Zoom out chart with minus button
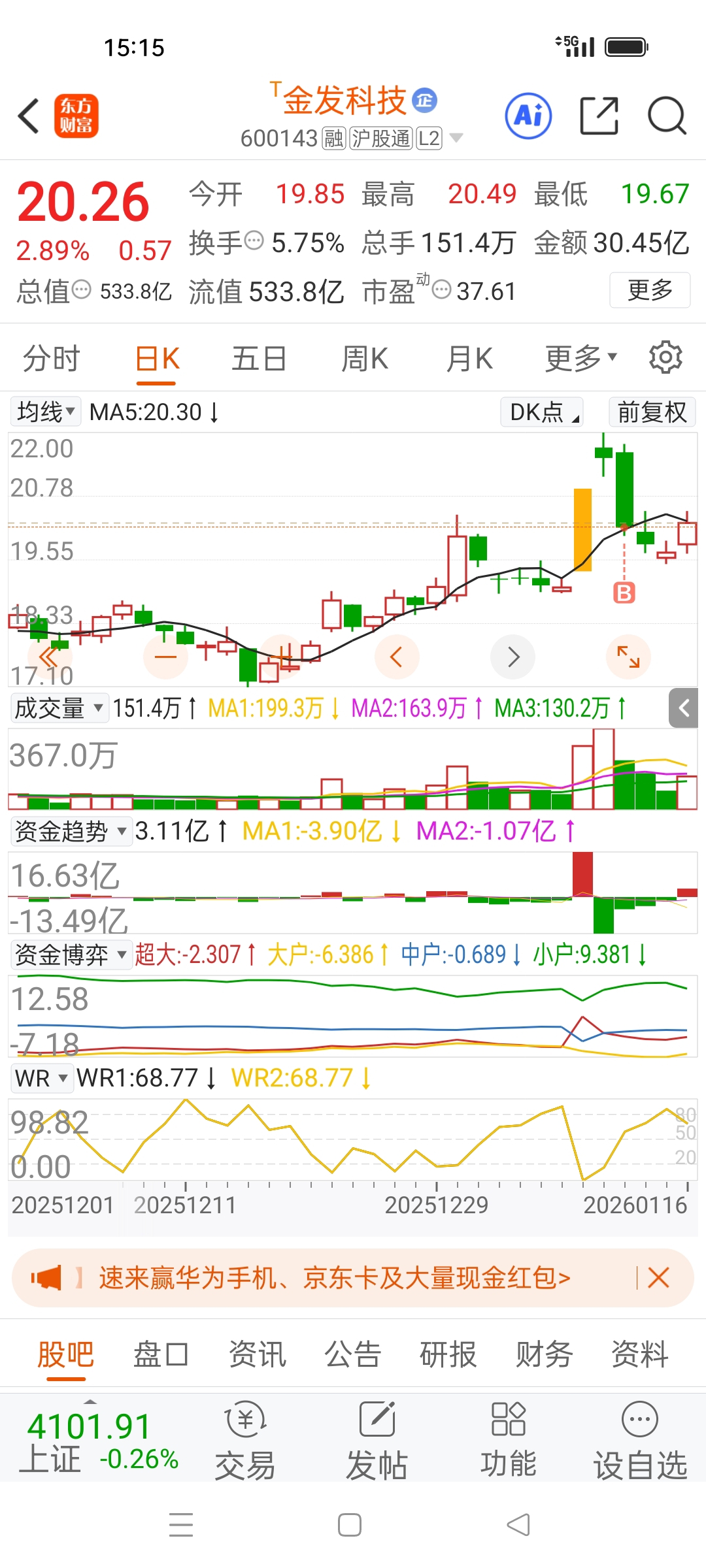706x1568 pixels. click(165, 657)
